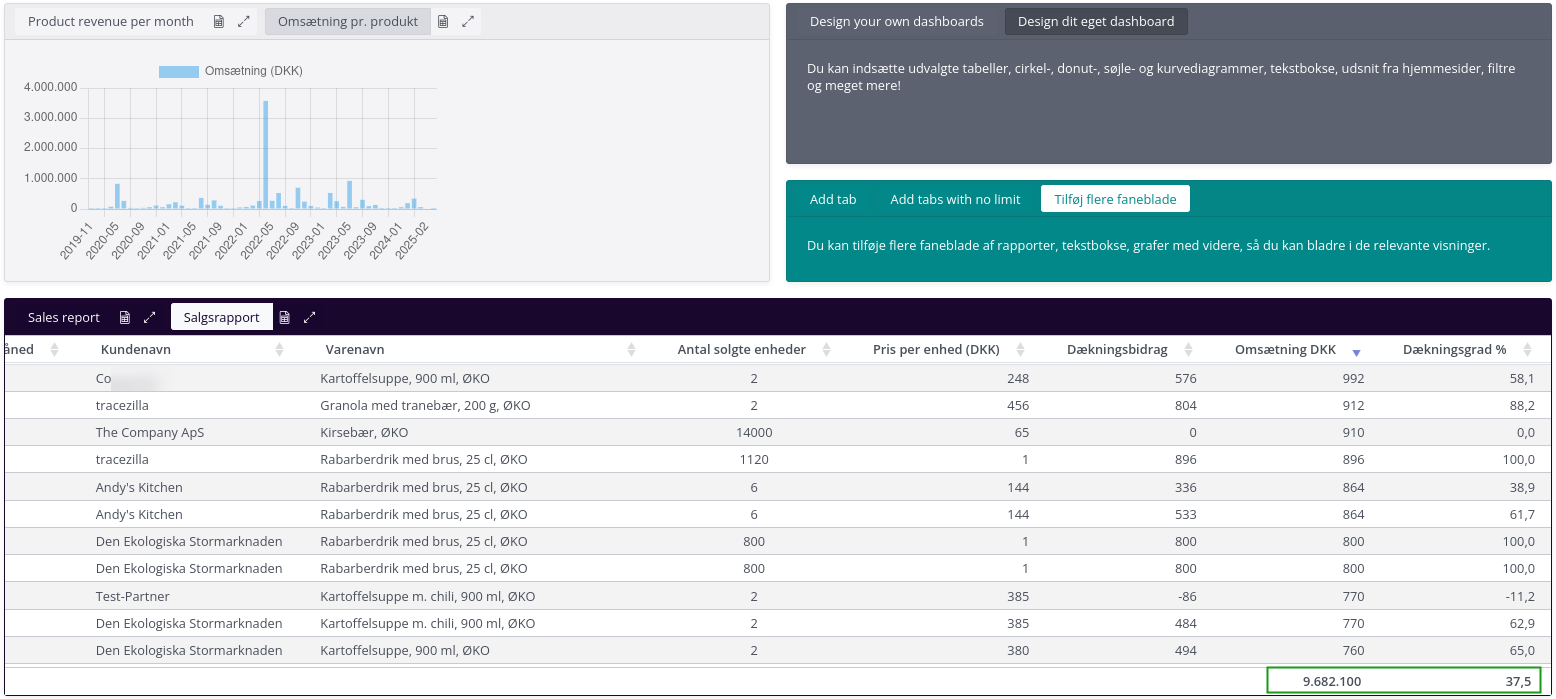Sort using the Dækningsbidrag arrows
Screen dimensions: 1556x699
tap(1189, 350)
